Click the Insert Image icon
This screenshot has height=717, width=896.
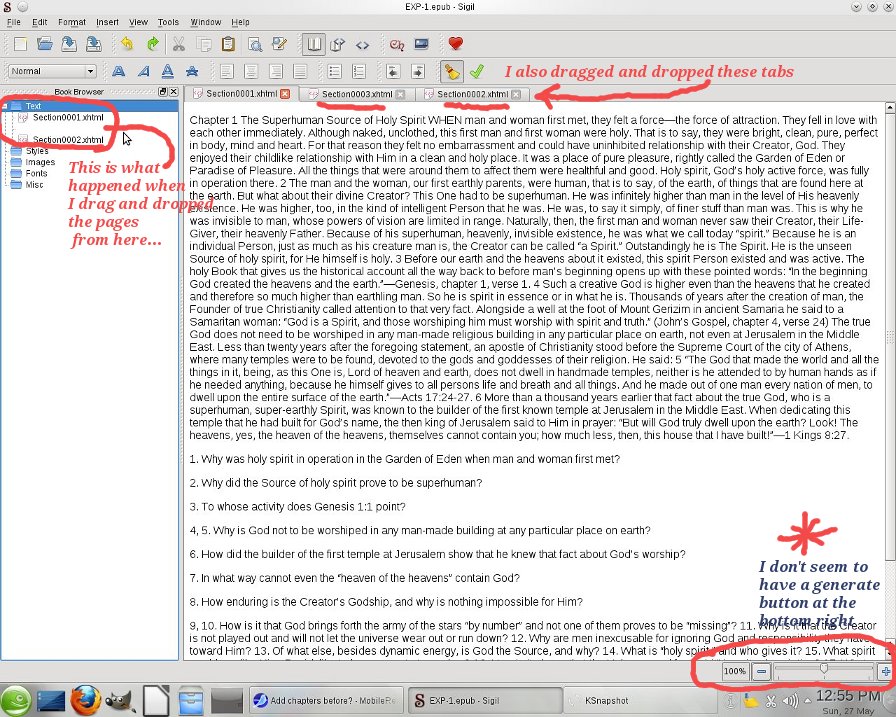click(x=421, y=44)
